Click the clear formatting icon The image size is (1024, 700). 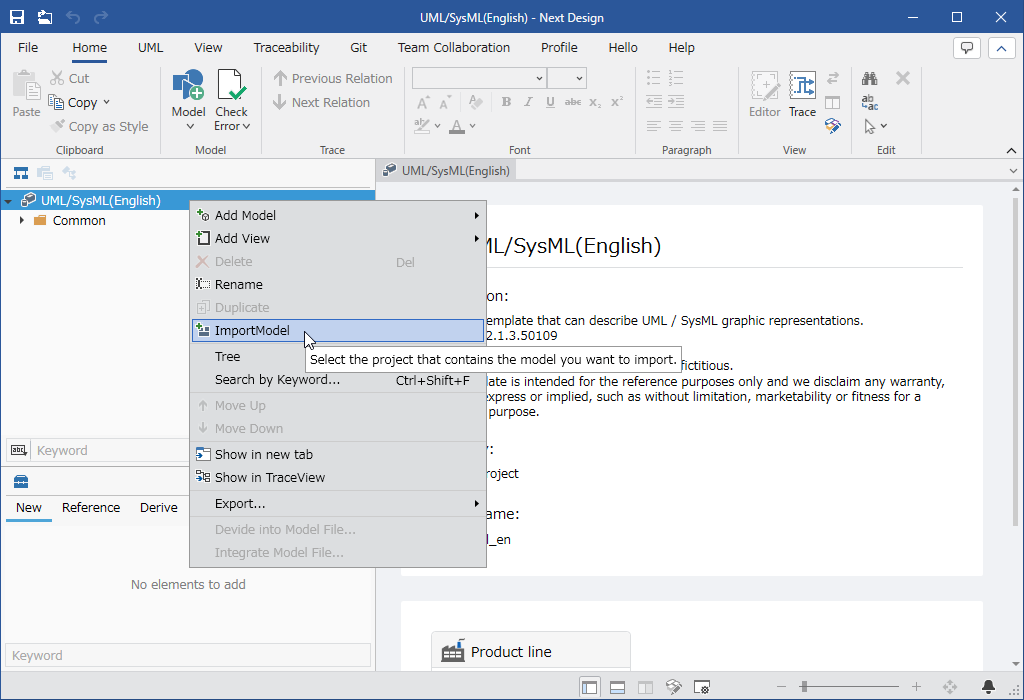475,102
